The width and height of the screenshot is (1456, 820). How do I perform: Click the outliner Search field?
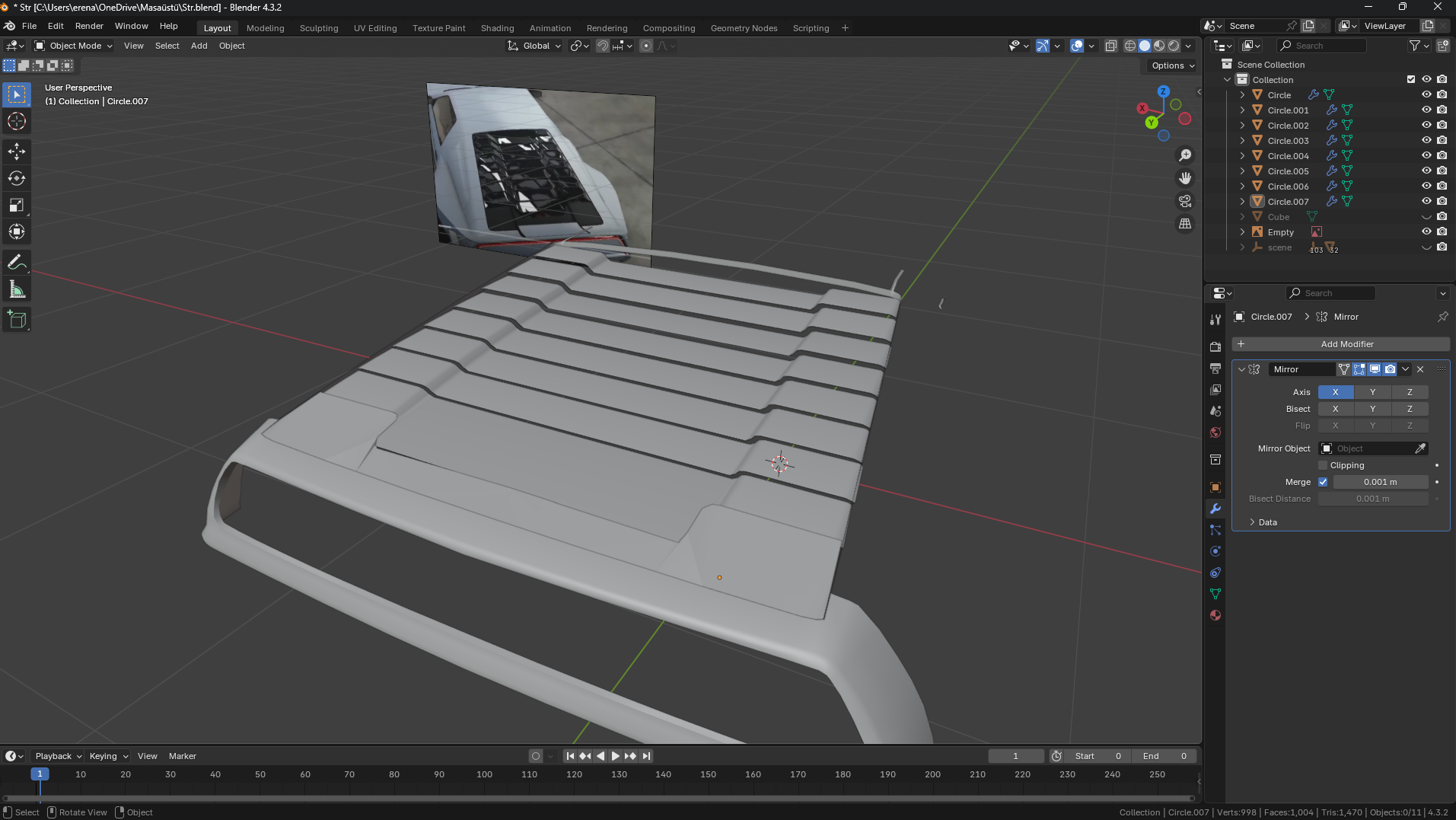[1322, 46]
